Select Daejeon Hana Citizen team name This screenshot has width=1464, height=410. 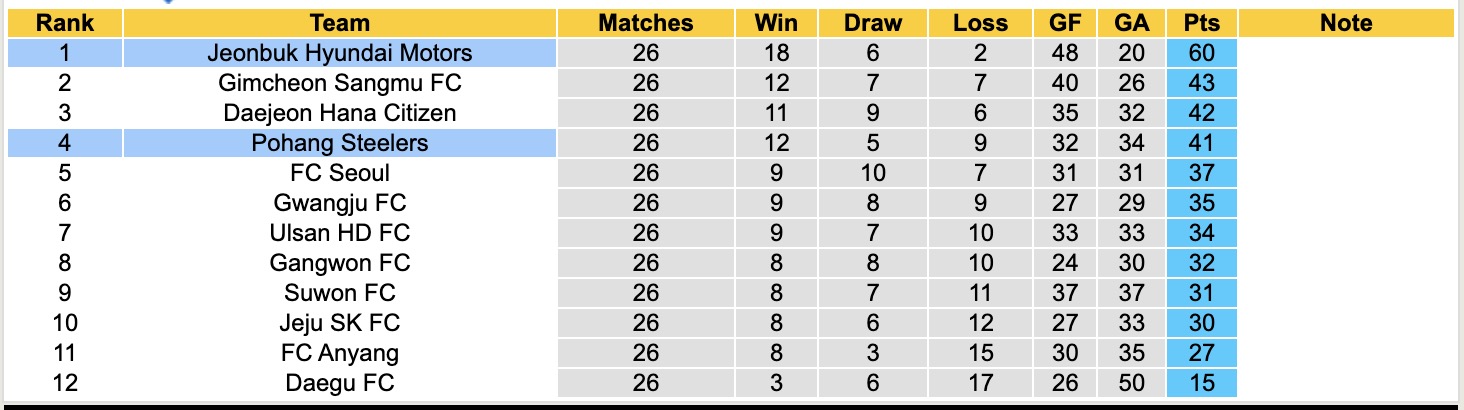[340, 113]
